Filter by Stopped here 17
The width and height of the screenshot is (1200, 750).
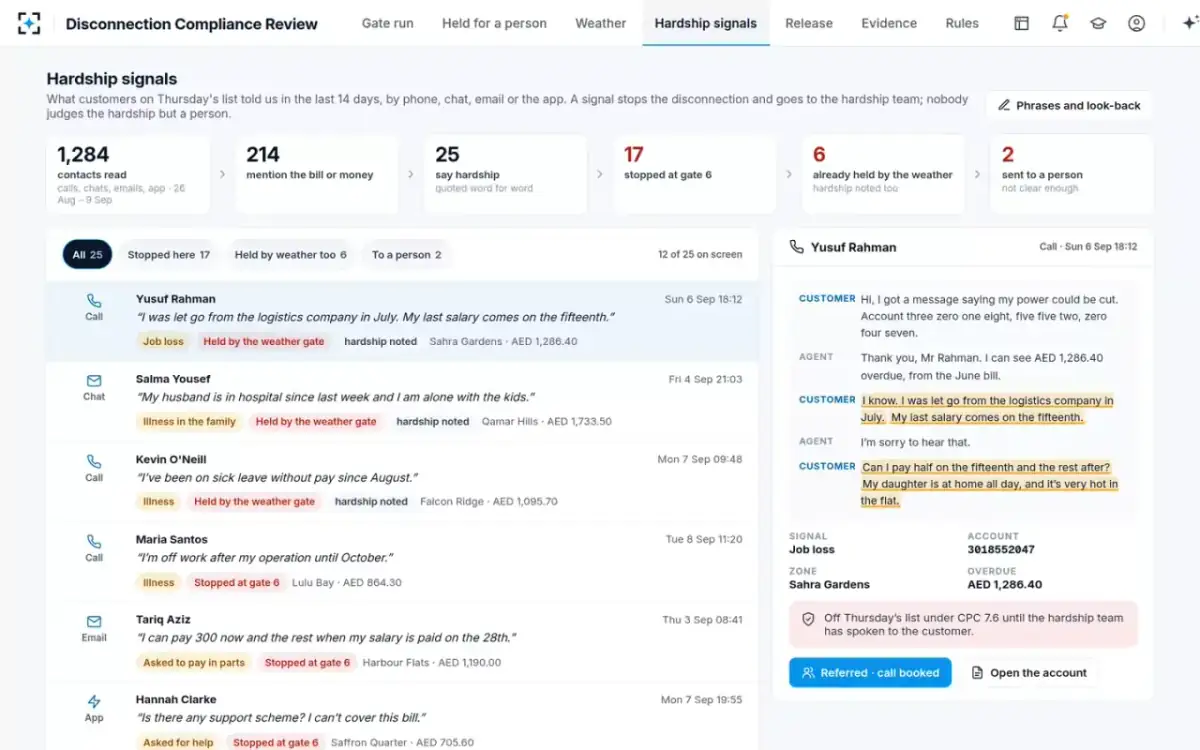tap(169, 255)
